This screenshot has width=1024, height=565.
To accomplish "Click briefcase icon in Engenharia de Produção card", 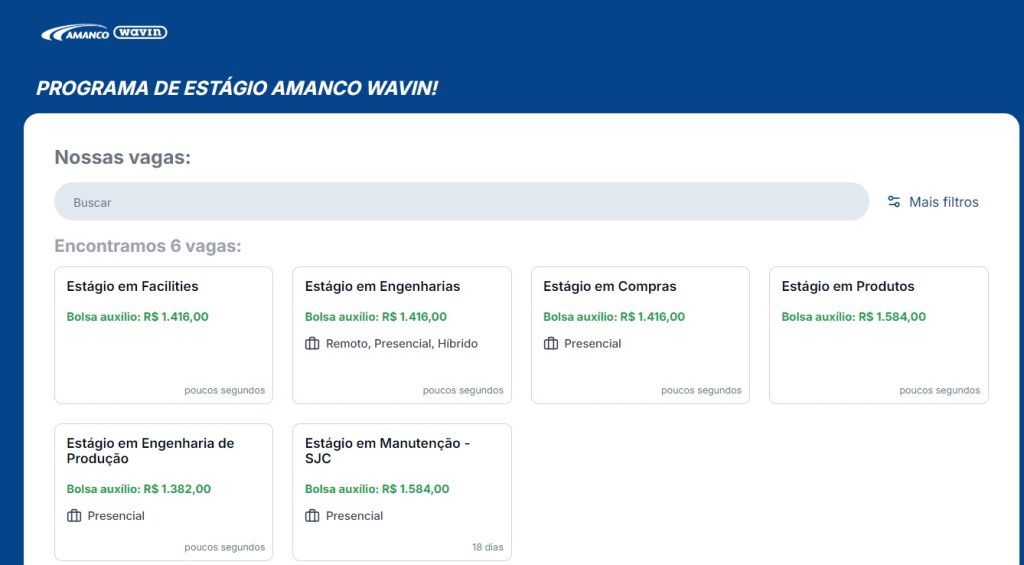I will [x=74, y=516].
